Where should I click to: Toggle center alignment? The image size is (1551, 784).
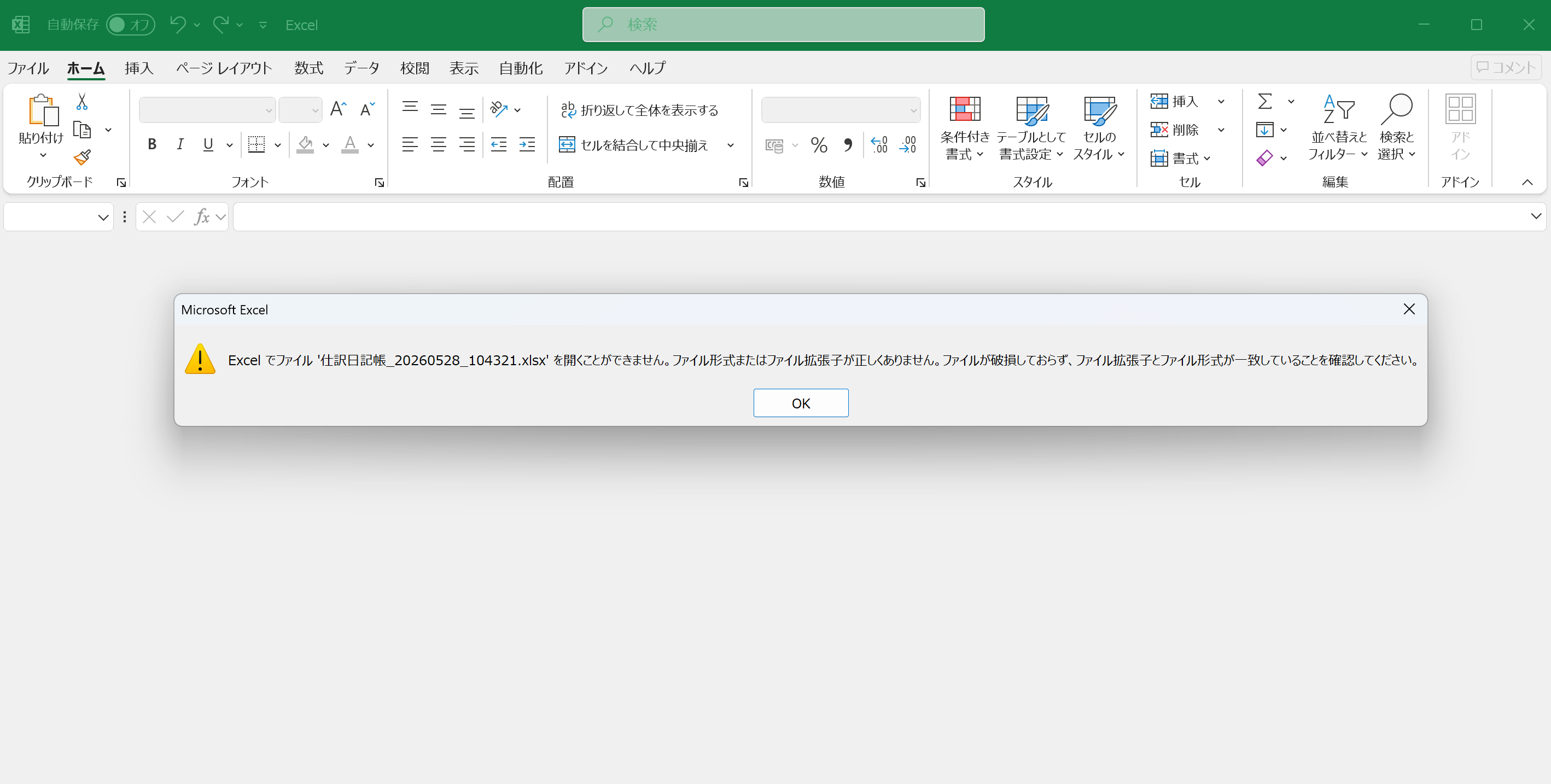(438, 144)
